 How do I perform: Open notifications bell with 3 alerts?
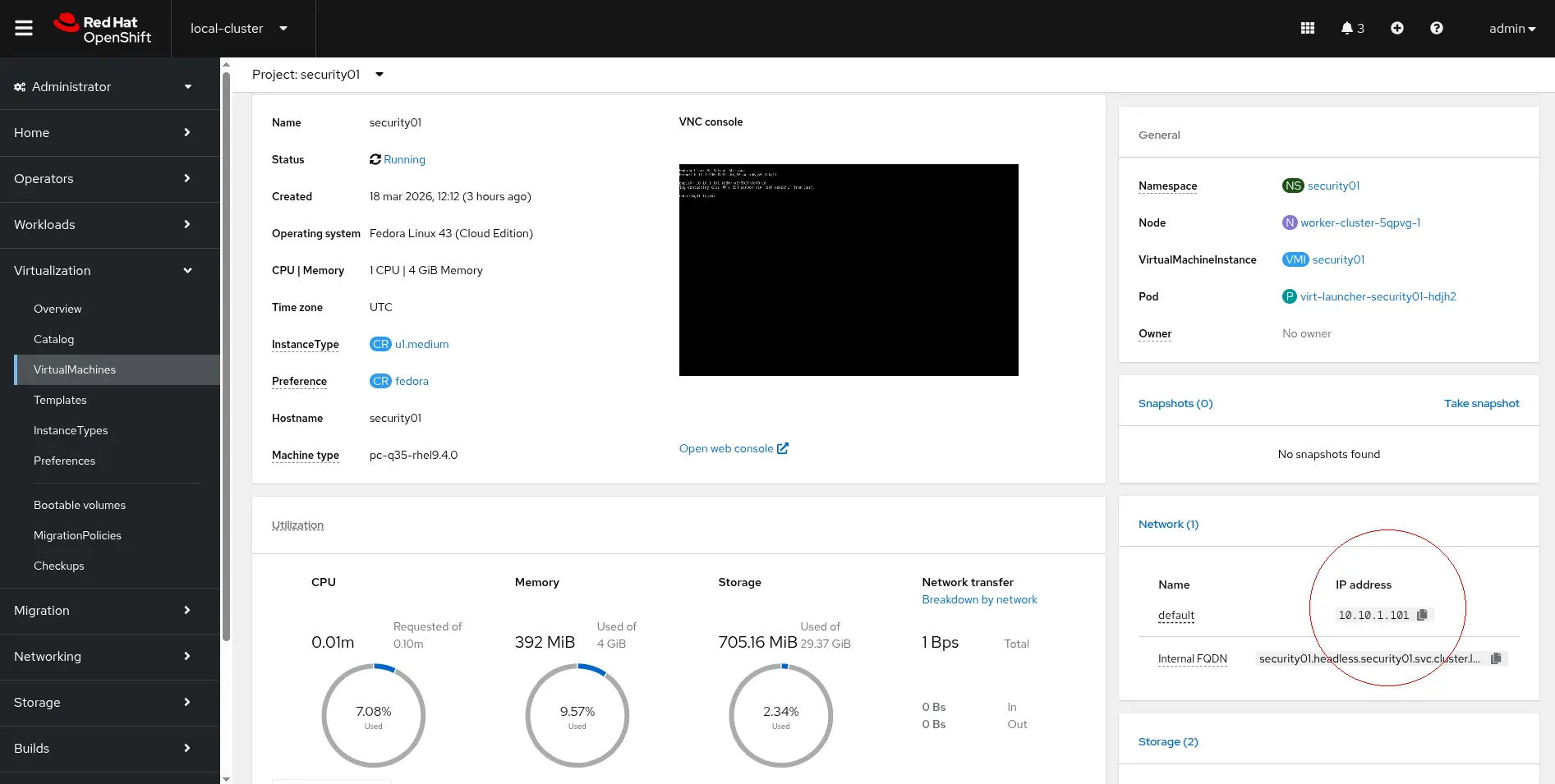[1352, 28]
